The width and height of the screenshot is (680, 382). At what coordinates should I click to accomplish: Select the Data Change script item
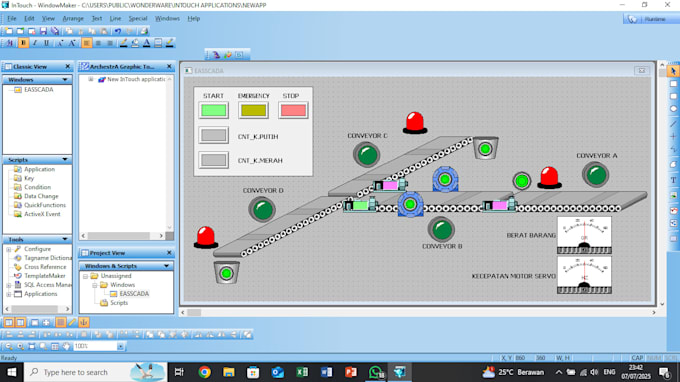point(41,196)
